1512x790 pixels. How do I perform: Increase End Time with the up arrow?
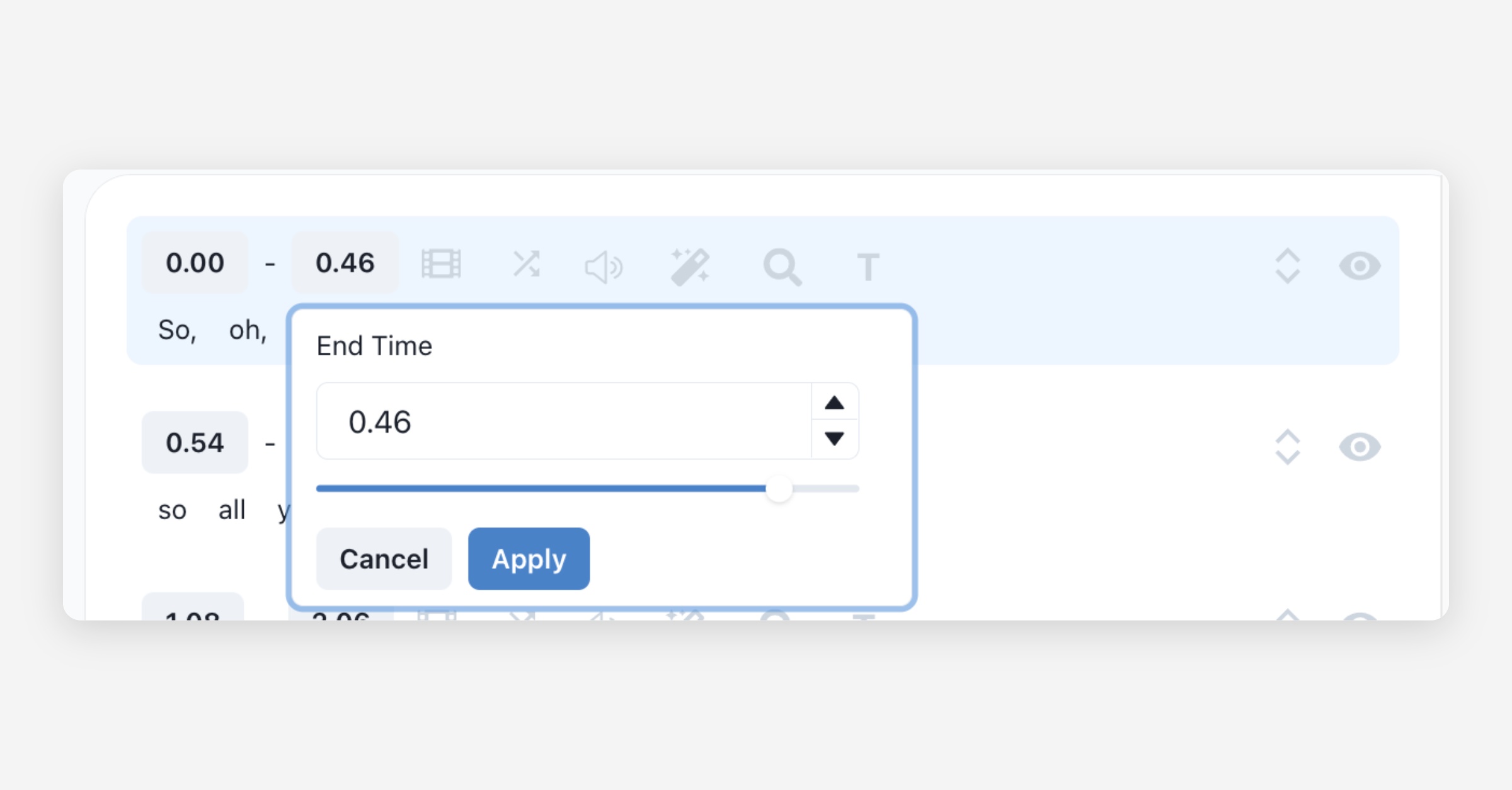coord(834,403)
